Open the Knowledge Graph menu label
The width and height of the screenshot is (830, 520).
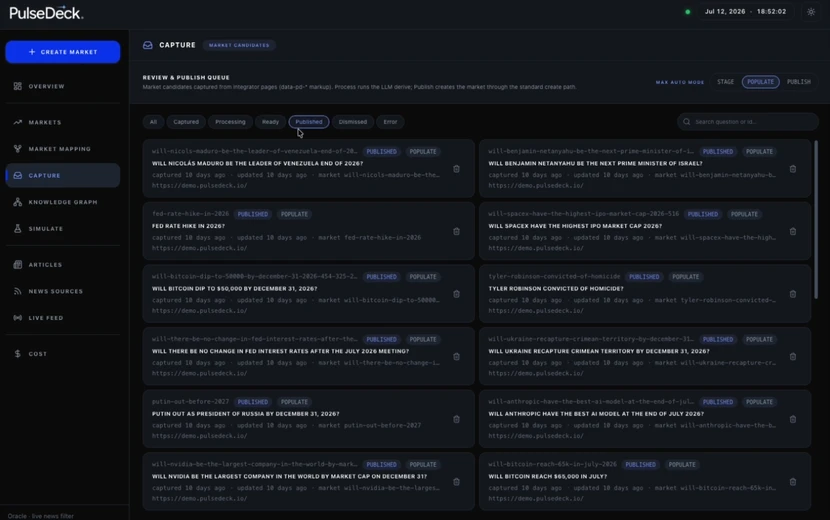click(63, 202)
